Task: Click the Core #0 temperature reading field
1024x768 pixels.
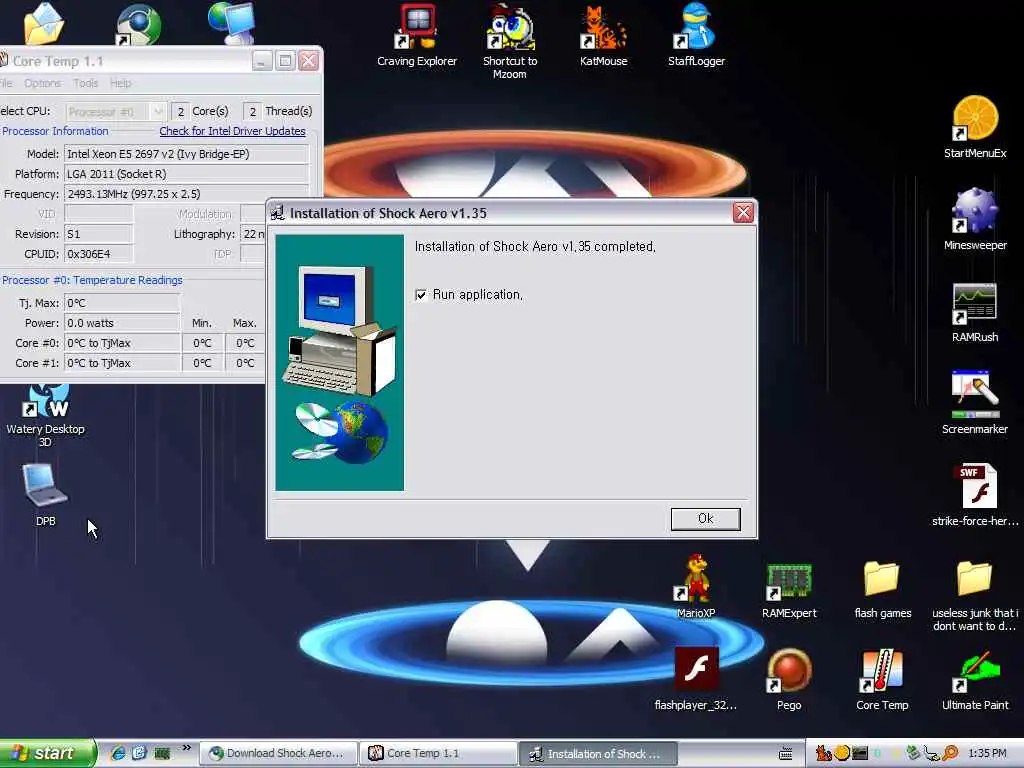Action: click(122, 343)
